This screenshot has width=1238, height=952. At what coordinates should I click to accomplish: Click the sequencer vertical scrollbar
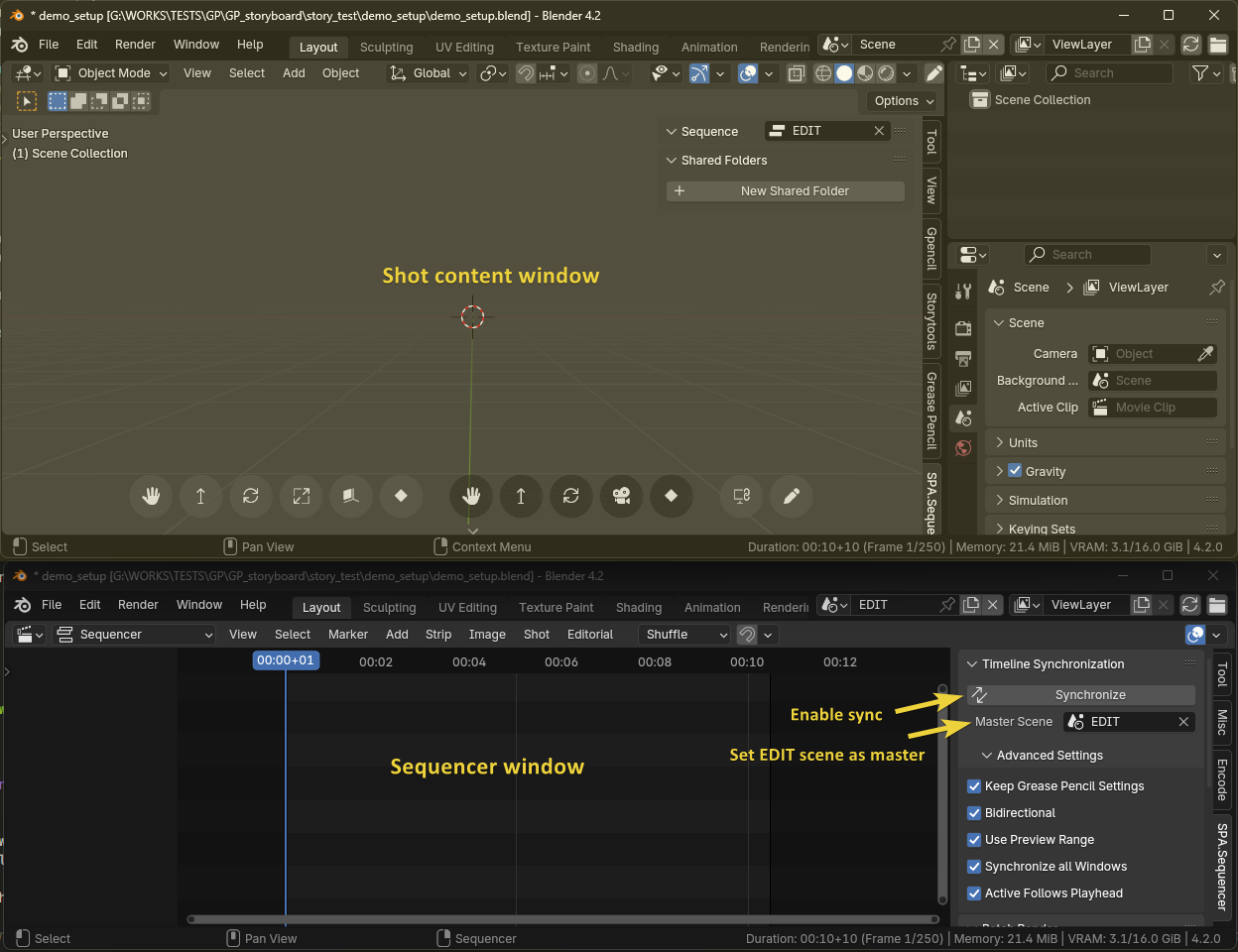[942, 795]
